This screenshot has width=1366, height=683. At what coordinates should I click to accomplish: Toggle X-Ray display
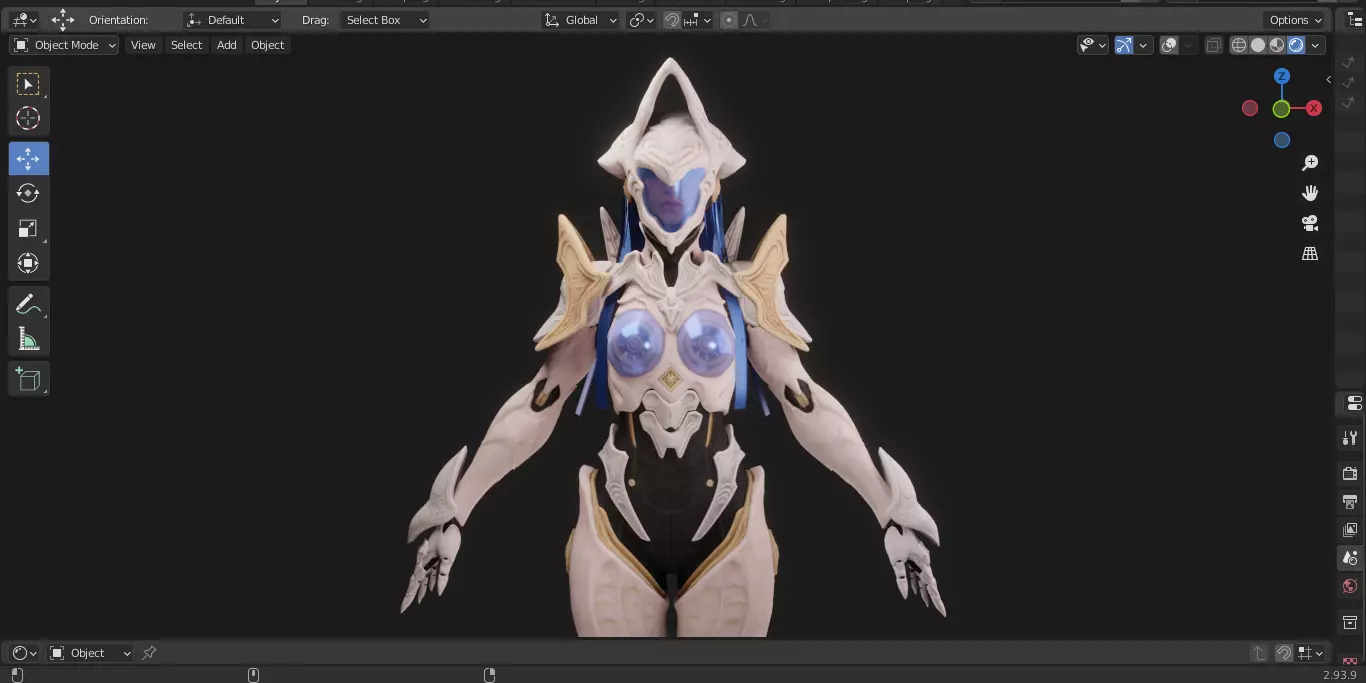[x=1213, y=45]
